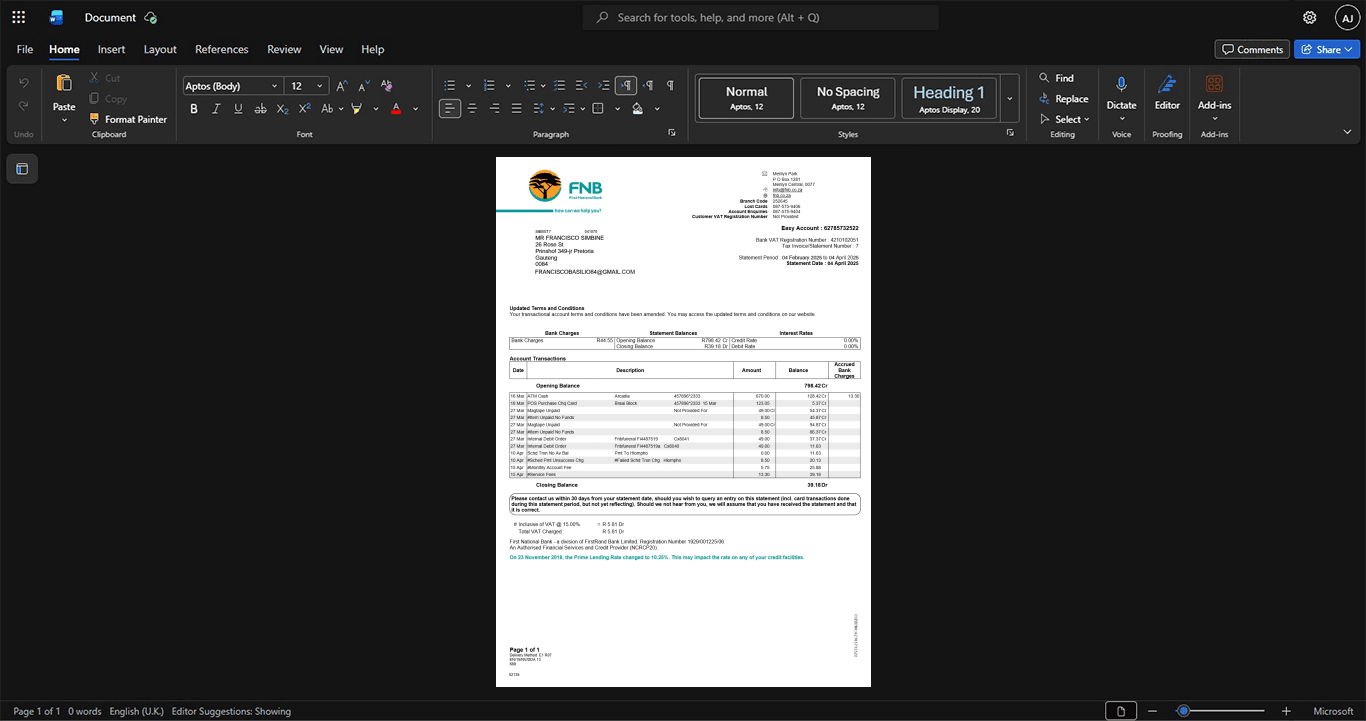Click the Undo arrow

click(24, 83)
